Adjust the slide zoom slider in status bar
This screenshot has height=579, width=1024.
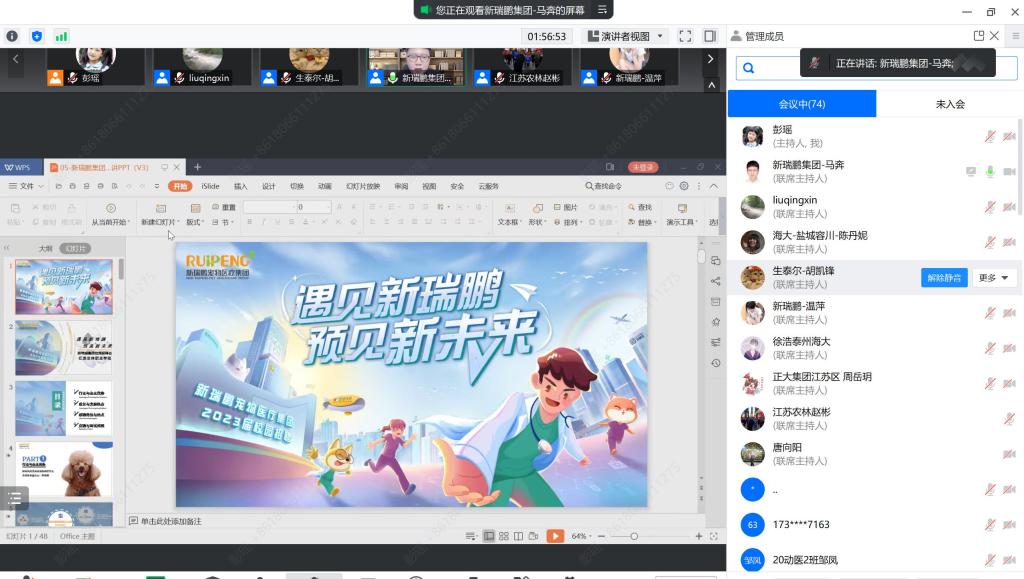click(x=634, y=536)
